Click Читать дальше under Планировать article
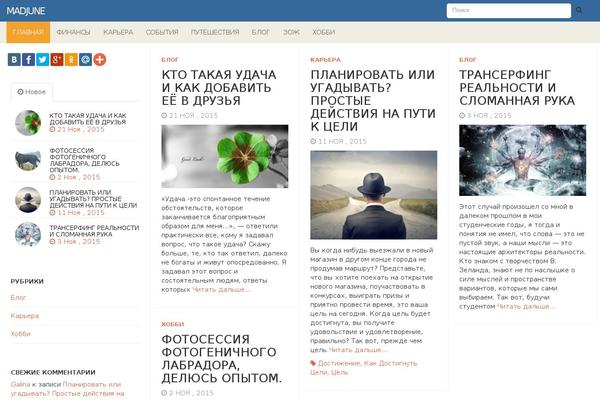Image resolution: width=600 pixels, height=400 pixels. point(357,350)
